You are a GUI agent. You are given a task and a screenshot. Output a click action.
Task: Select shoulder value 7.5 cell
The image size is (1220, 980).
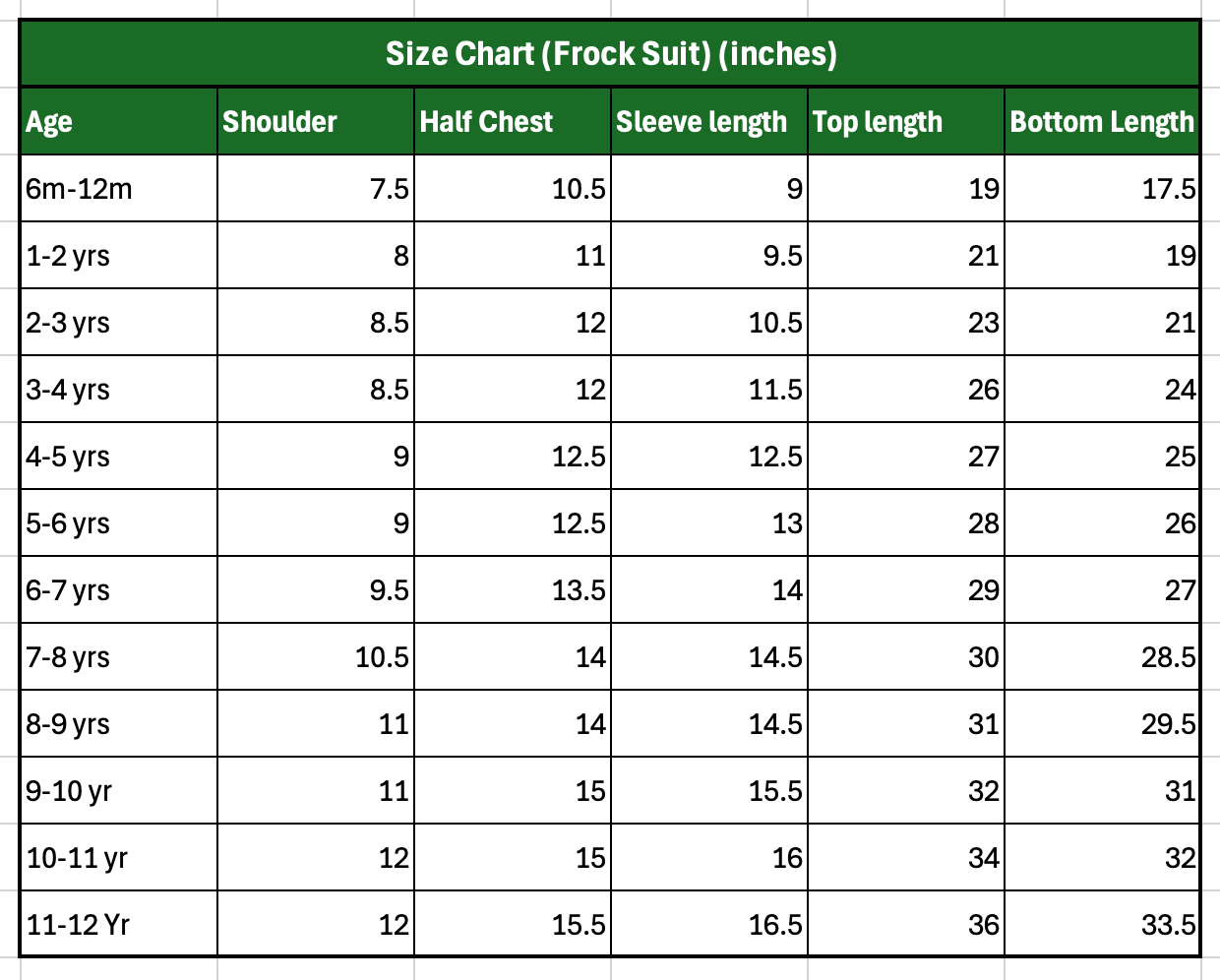tap(316, 188)
